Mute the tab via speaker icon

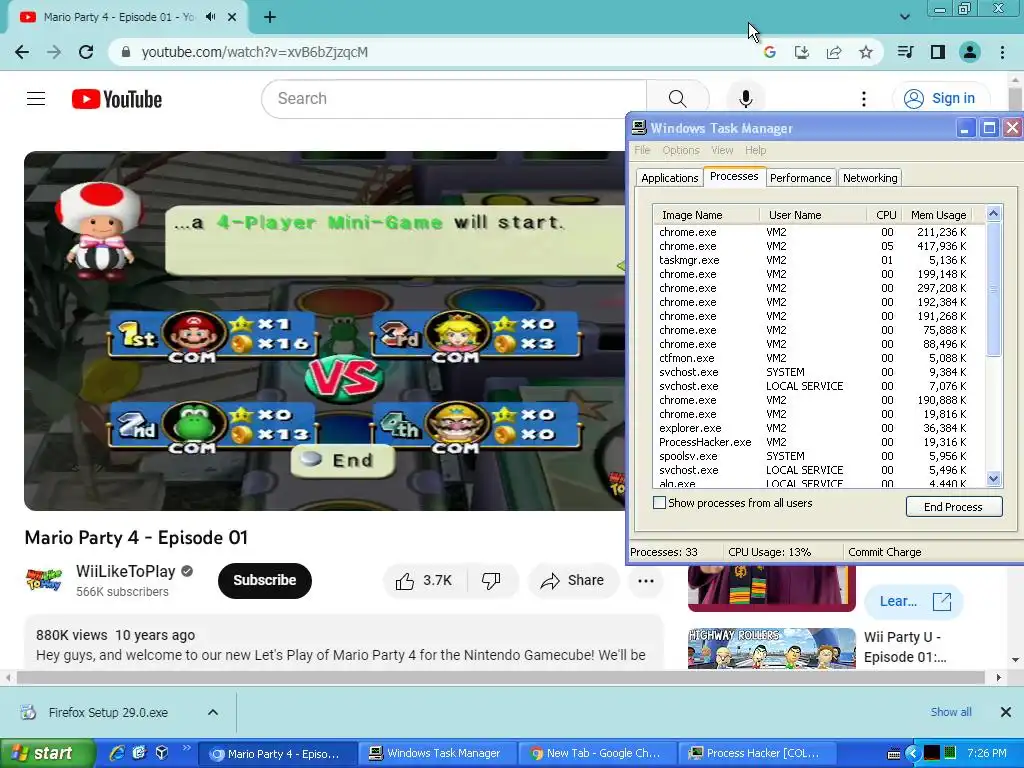tap(210, 17)
